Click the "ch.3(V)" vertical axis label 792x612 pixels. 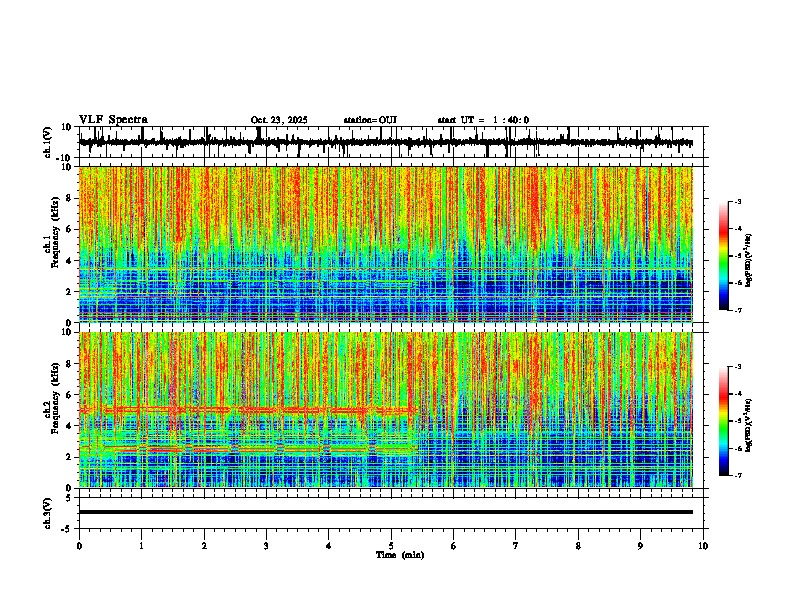(48, 514)
